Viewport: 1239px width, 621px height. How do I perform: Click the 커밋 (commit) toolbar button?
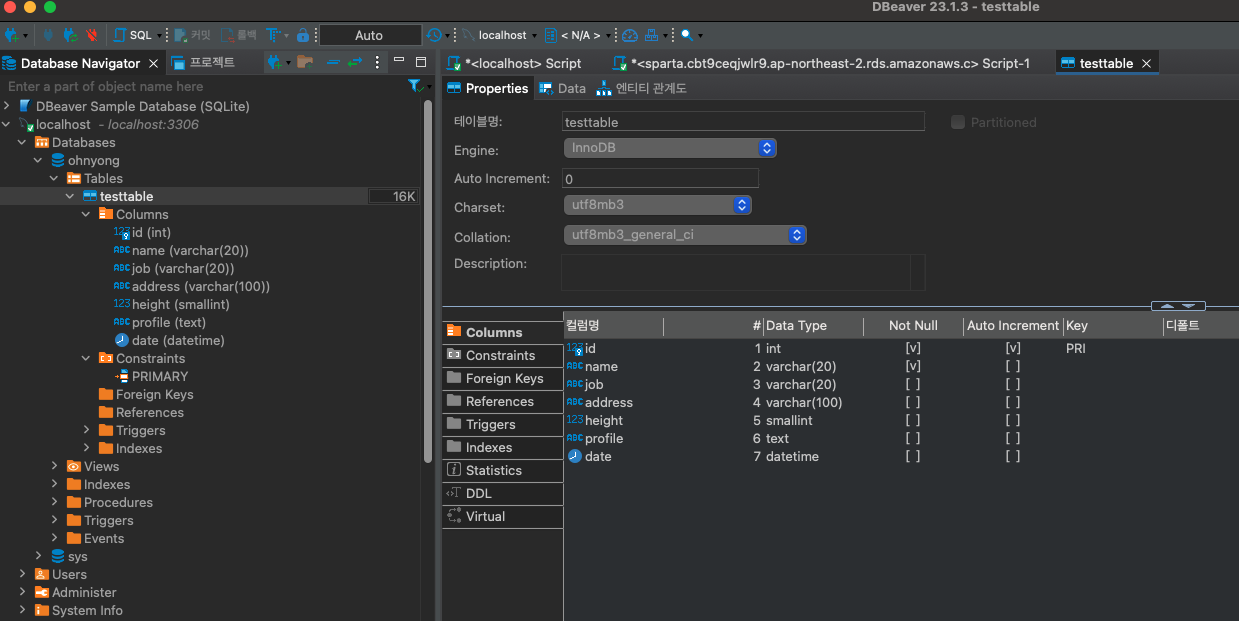click(x=192, y=35)
